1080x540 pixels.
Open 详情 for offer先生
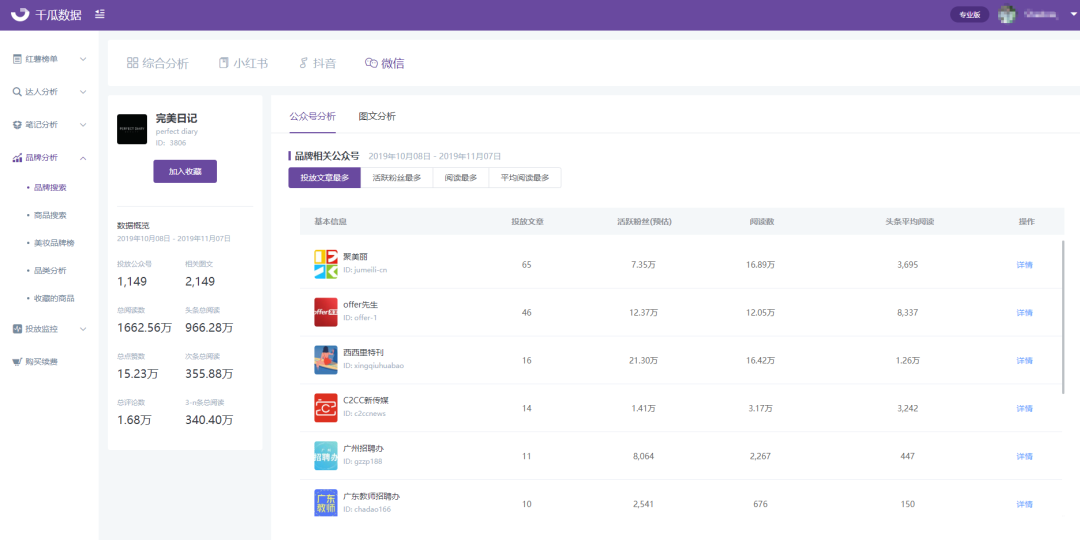point(1025,313)
